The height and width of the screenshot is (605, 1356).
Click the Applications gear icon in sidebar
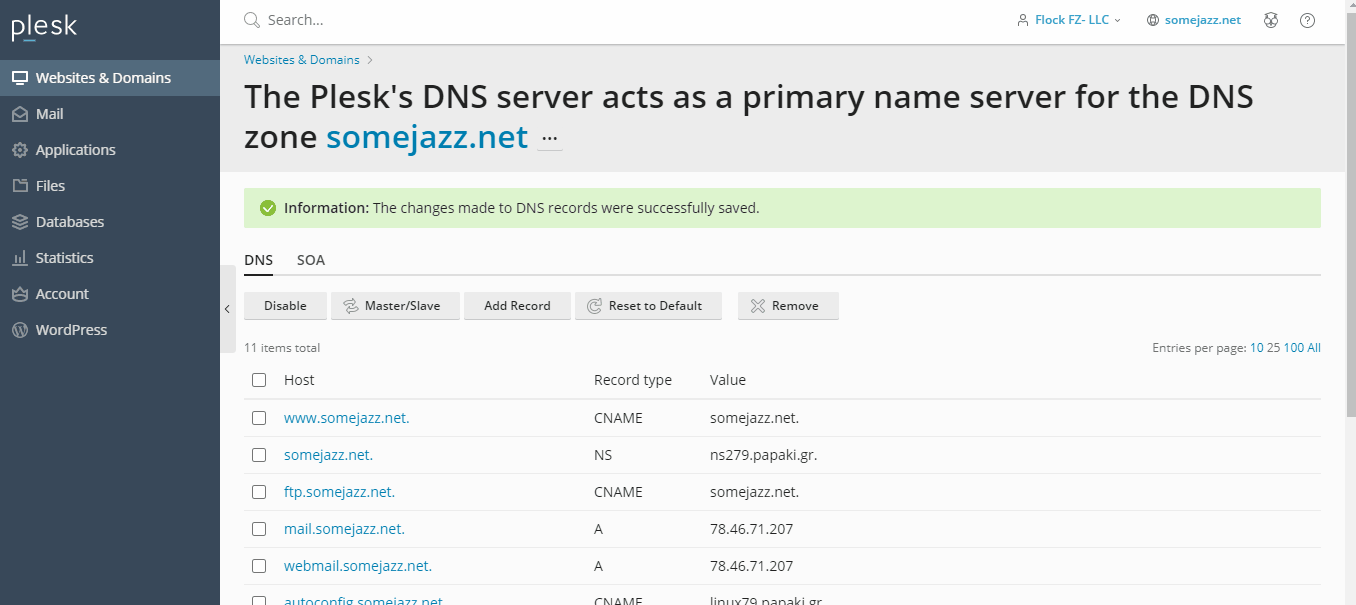(x=20, y=150)
